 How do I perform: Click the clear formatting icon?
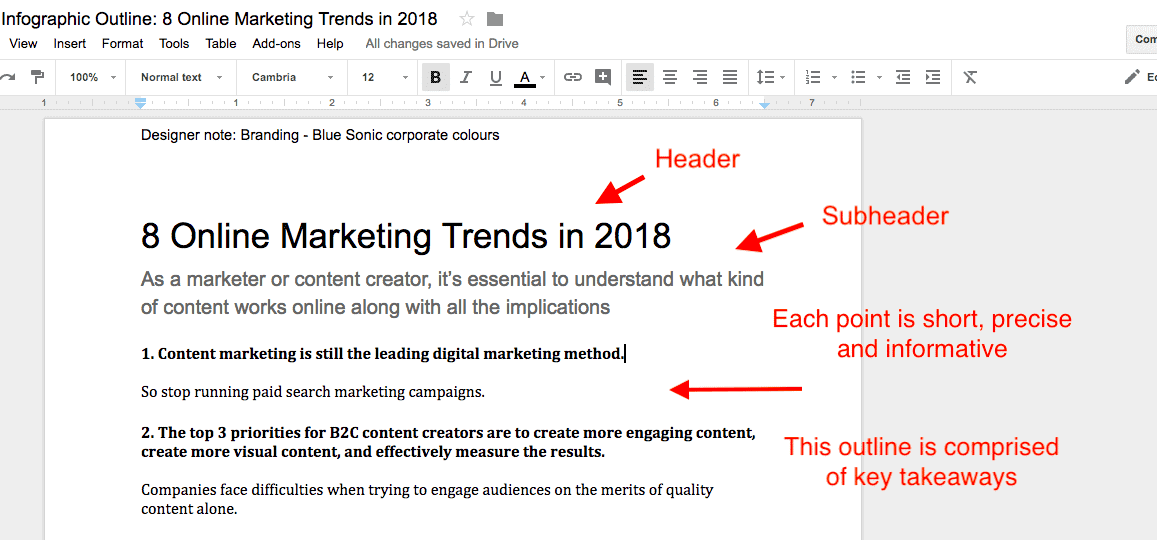970,77
